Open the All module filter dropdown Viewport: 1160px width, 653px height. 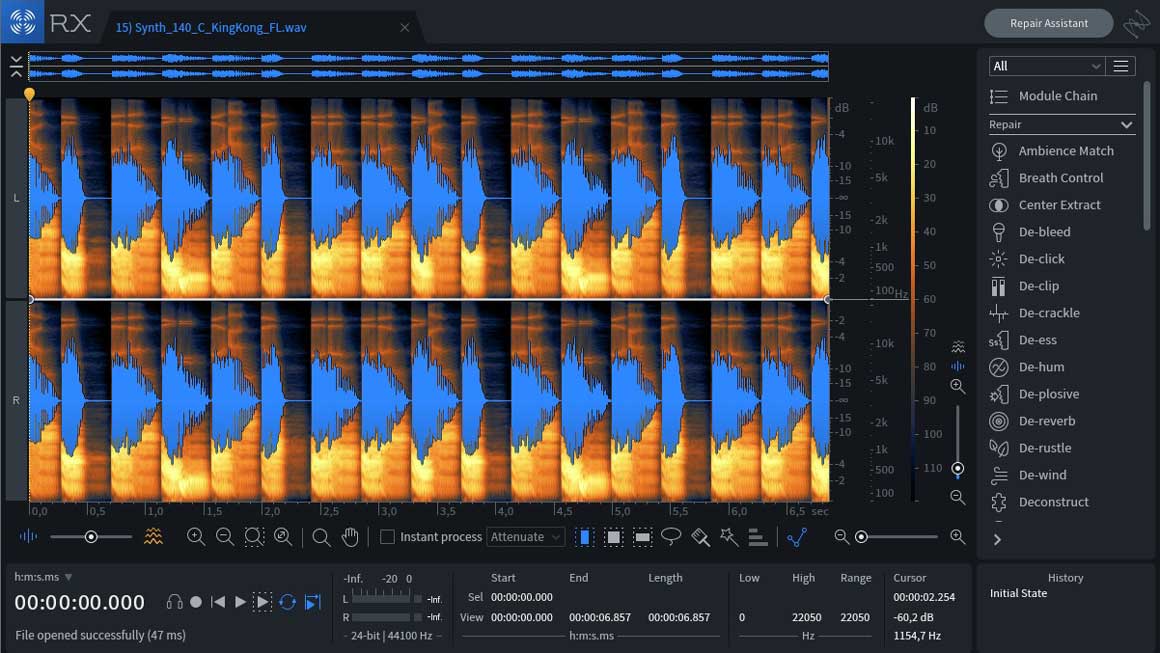tap(1047, 66)
